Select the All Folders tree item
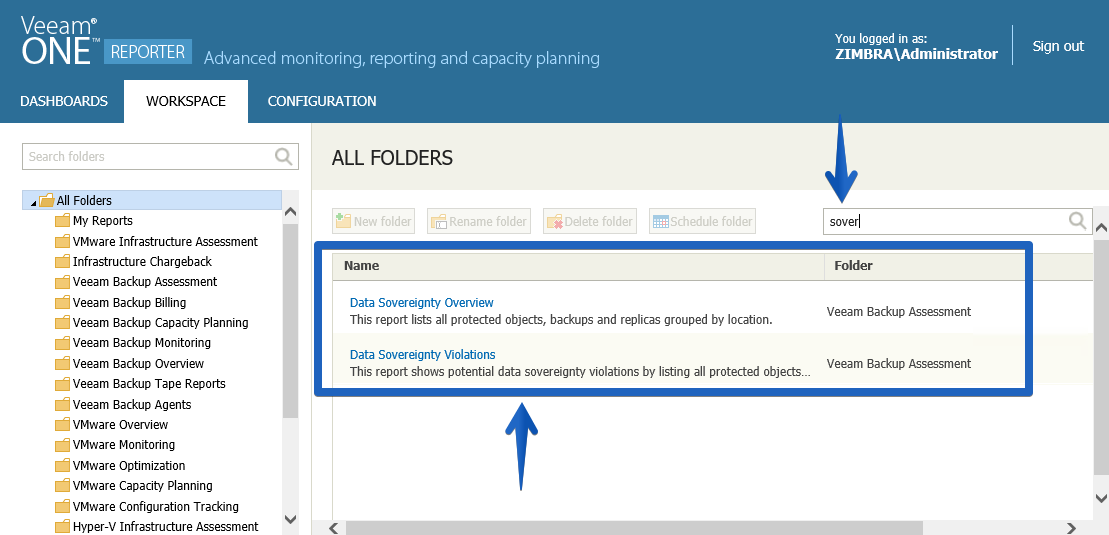 pyautogui.click(x=152, y=200)
